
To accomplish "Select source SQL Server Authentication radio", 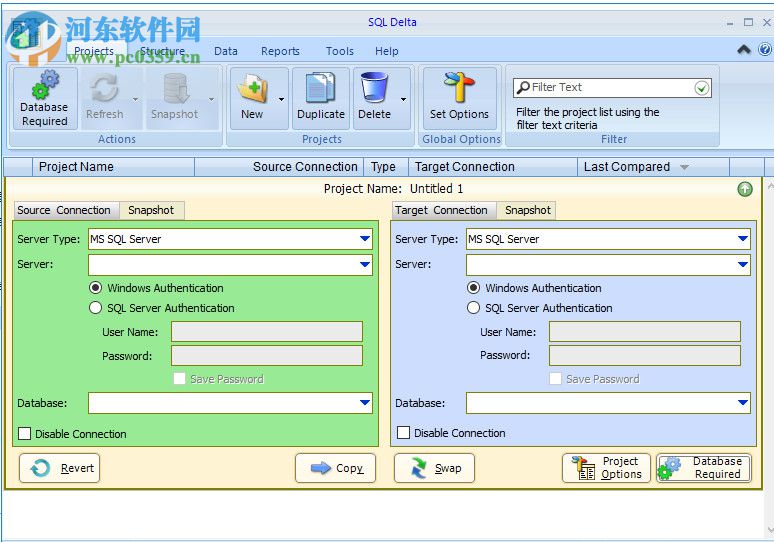I will pos(95,308).
